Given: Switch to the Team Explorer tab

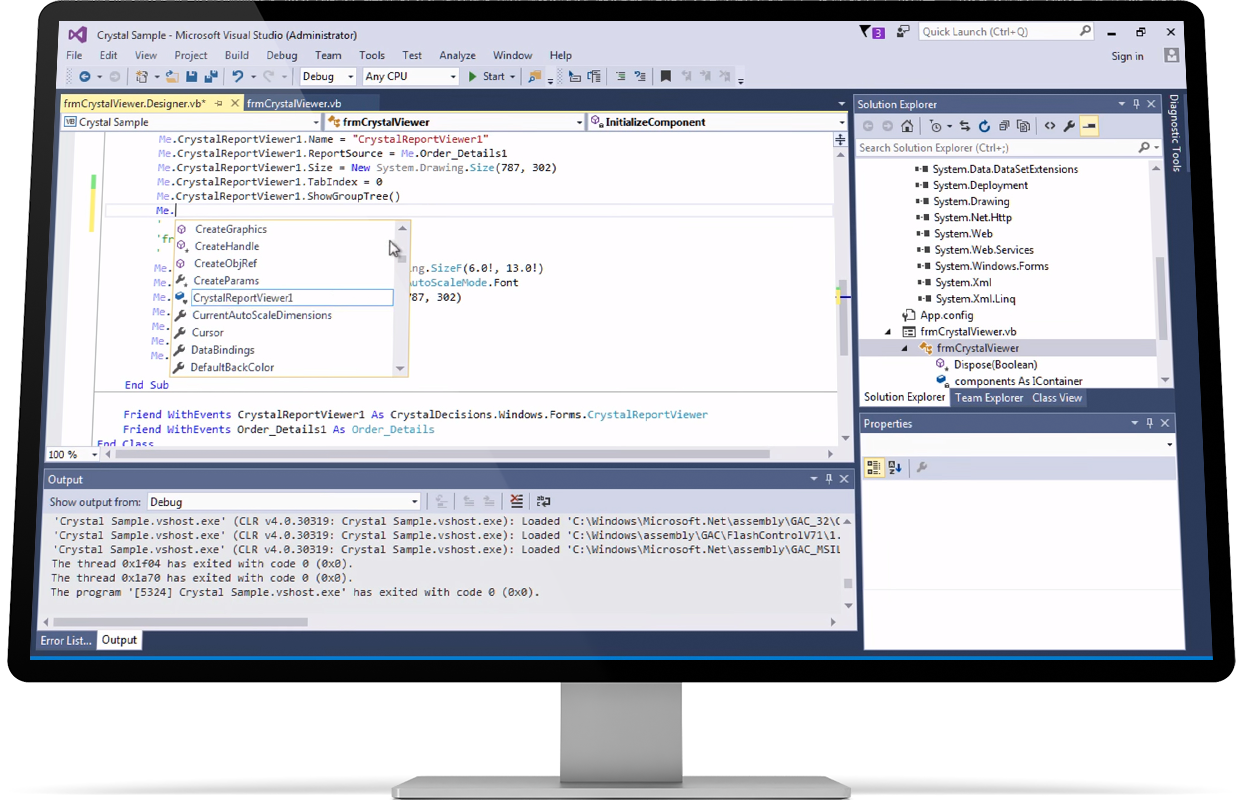Looking at the screenshot, I should click(x=989, y=398).
